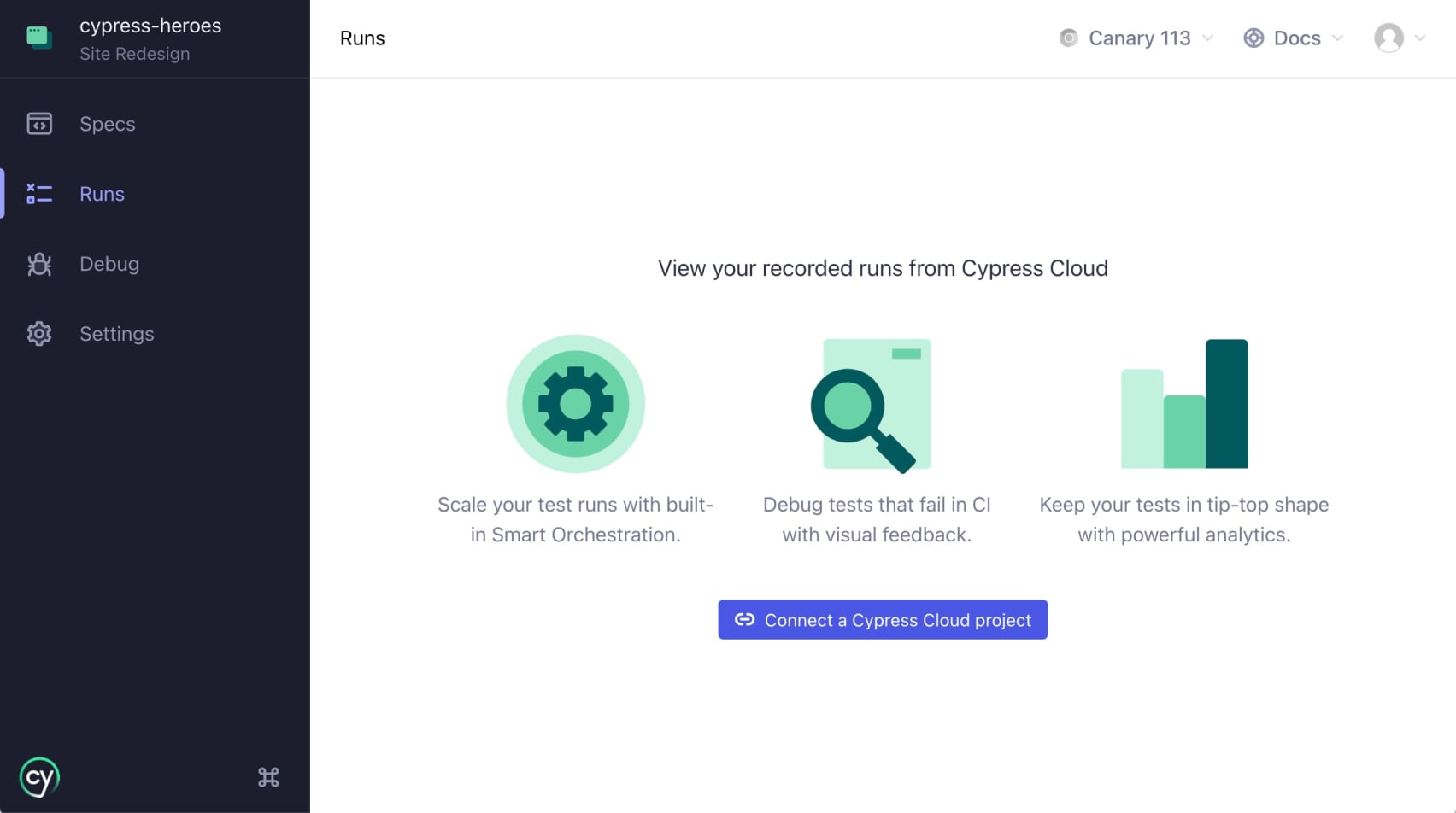Click the green project icon beside cypress-heroes
The width and height of the screenshot is (1456, 813).
pos(39,38)
